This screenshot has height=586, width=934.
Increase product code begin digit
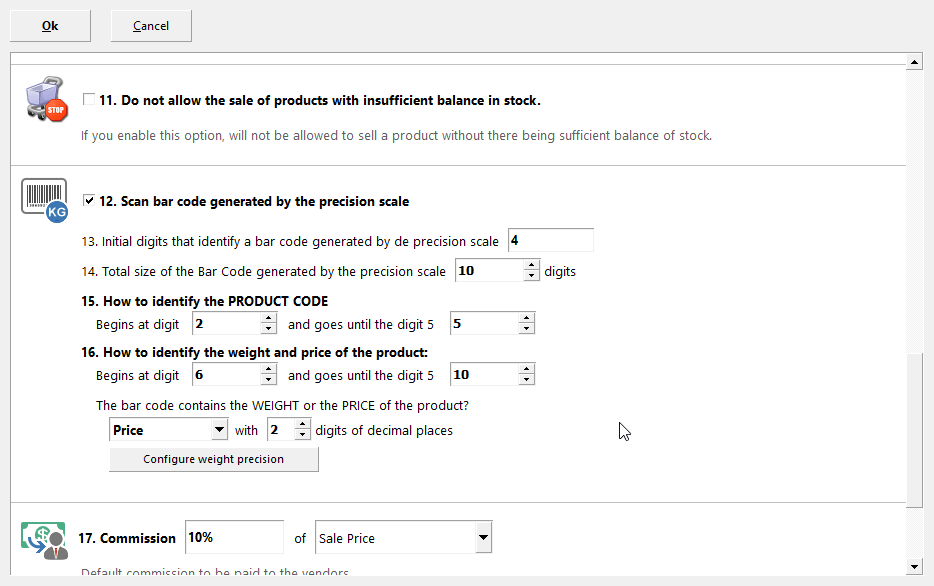268,318
